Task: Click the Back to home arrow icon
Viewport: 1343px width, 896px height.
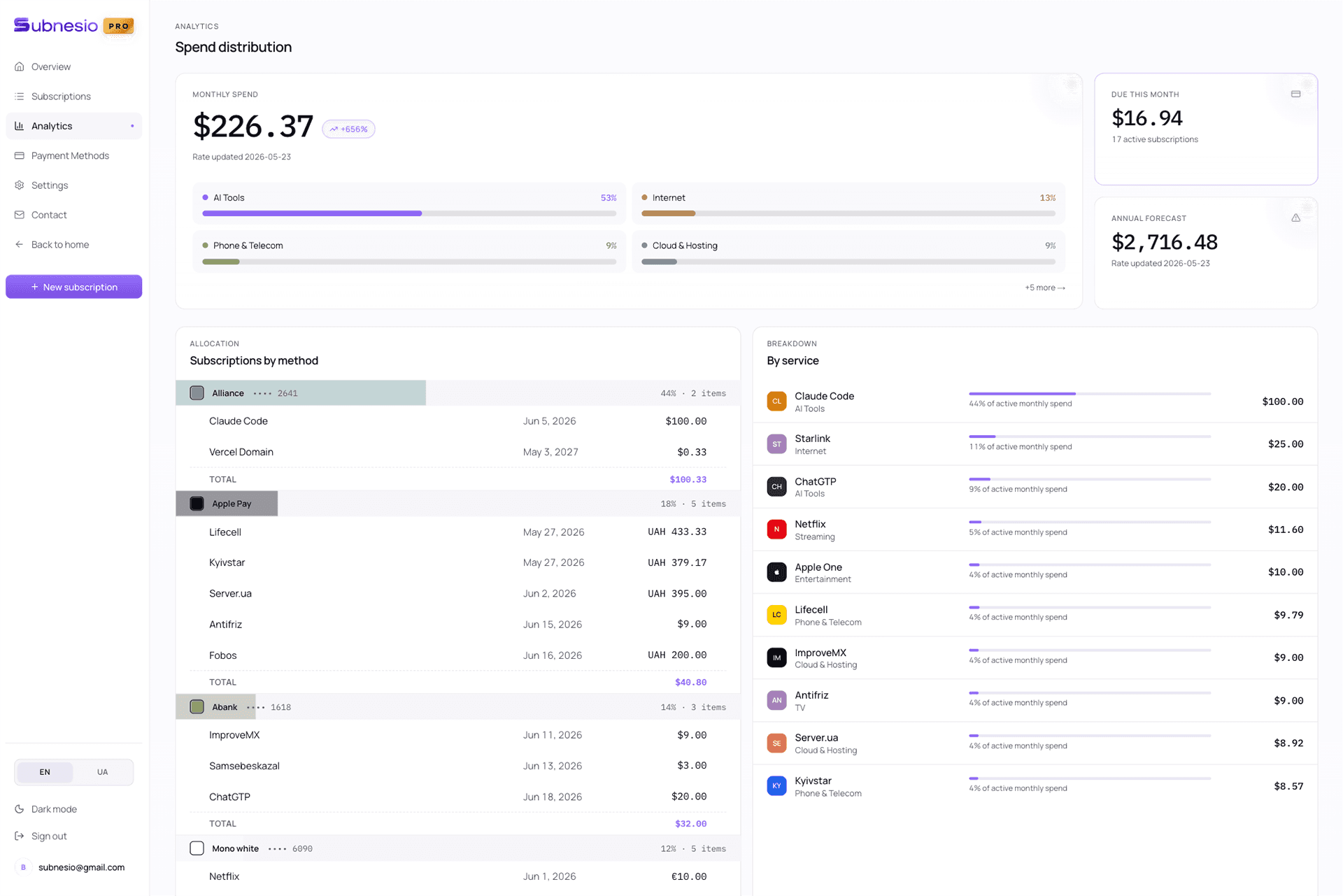Action: pyautogui.click(x=20, y=244)
